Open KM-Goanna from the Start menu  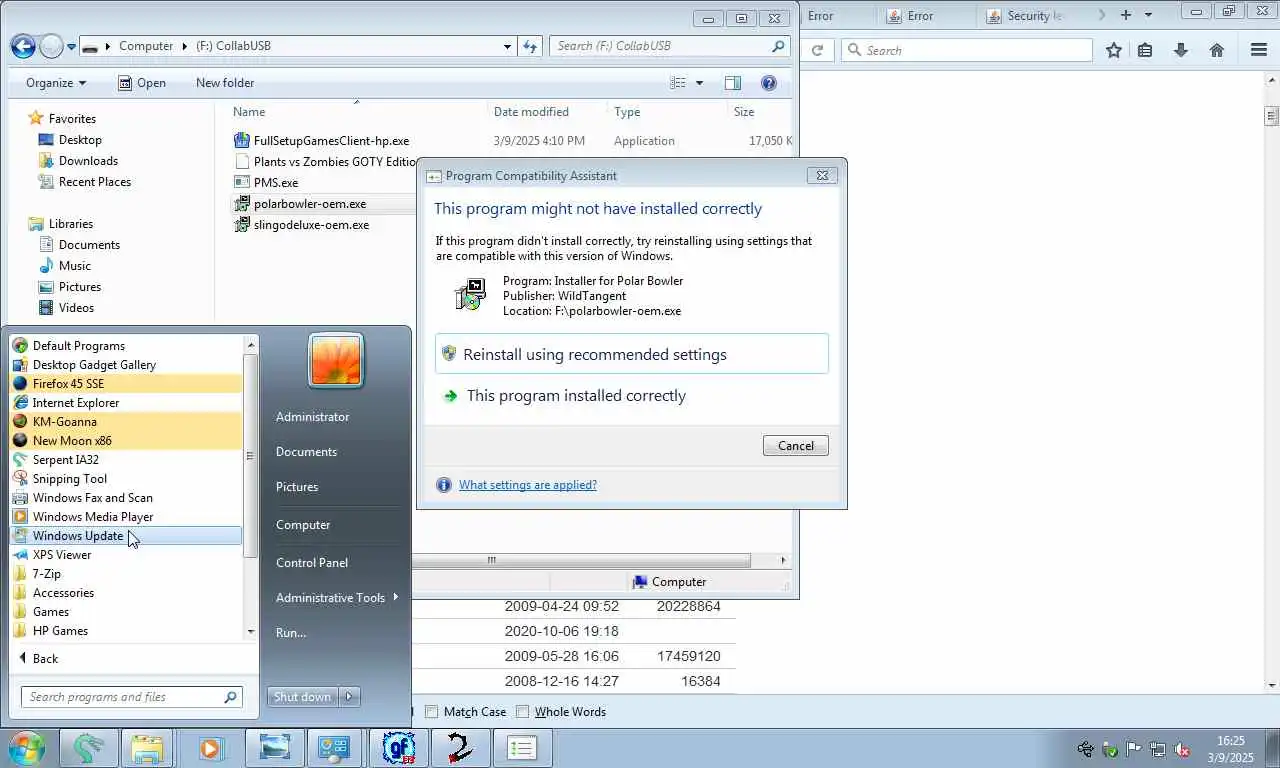(126, 422)
